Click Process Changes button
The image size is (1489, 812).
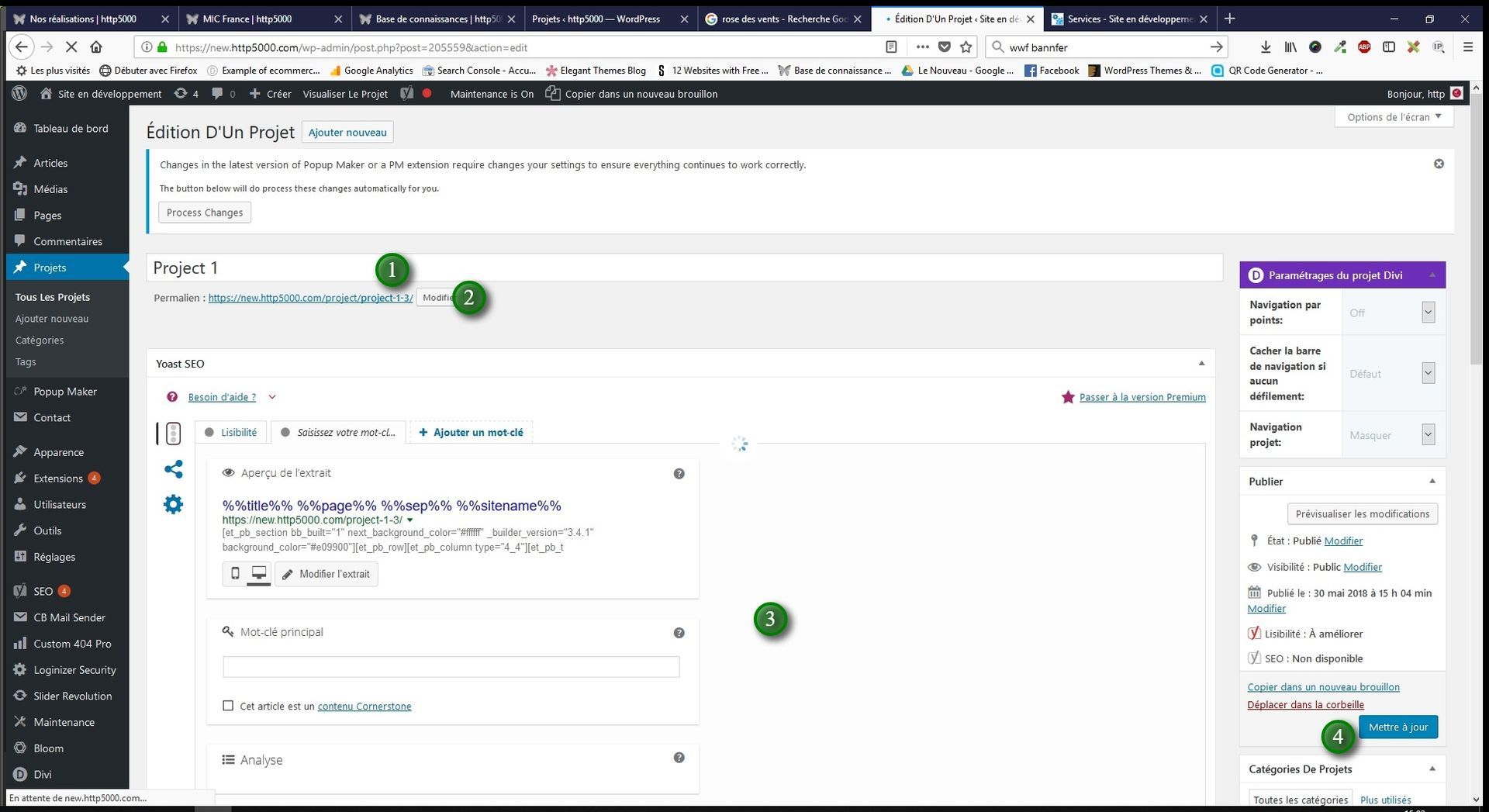[x=205, y=213]
